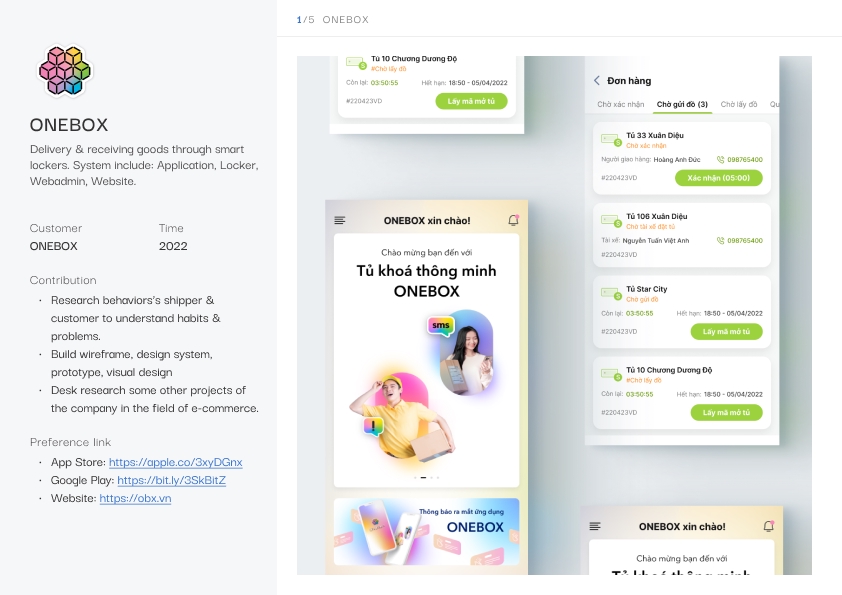
Task: Tap the phone icon on Tủ 106 Xuân Diệu card
Action: pos(721,241)
